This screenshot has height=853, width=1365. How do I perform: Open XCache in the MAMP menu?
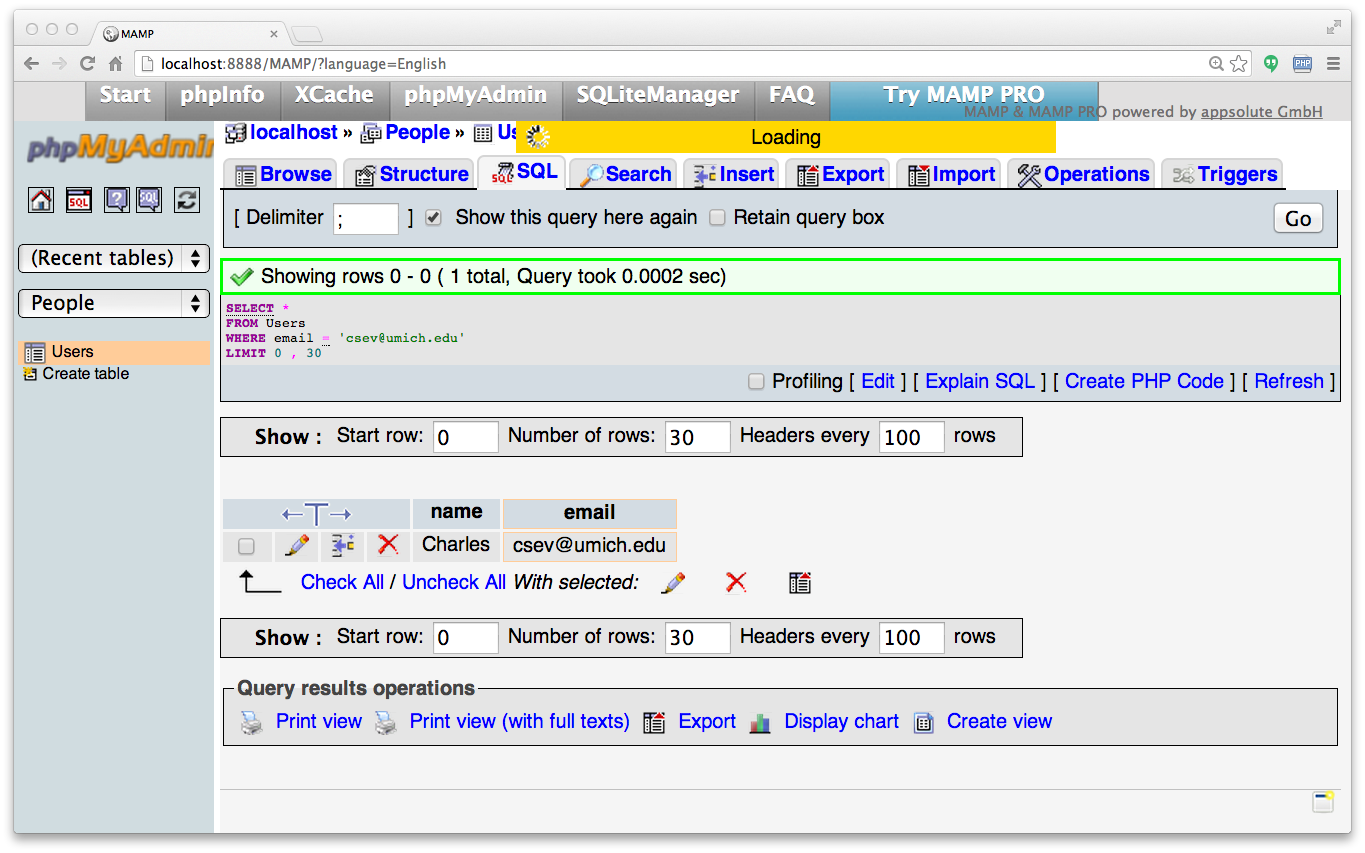click(x=334, y=95)
